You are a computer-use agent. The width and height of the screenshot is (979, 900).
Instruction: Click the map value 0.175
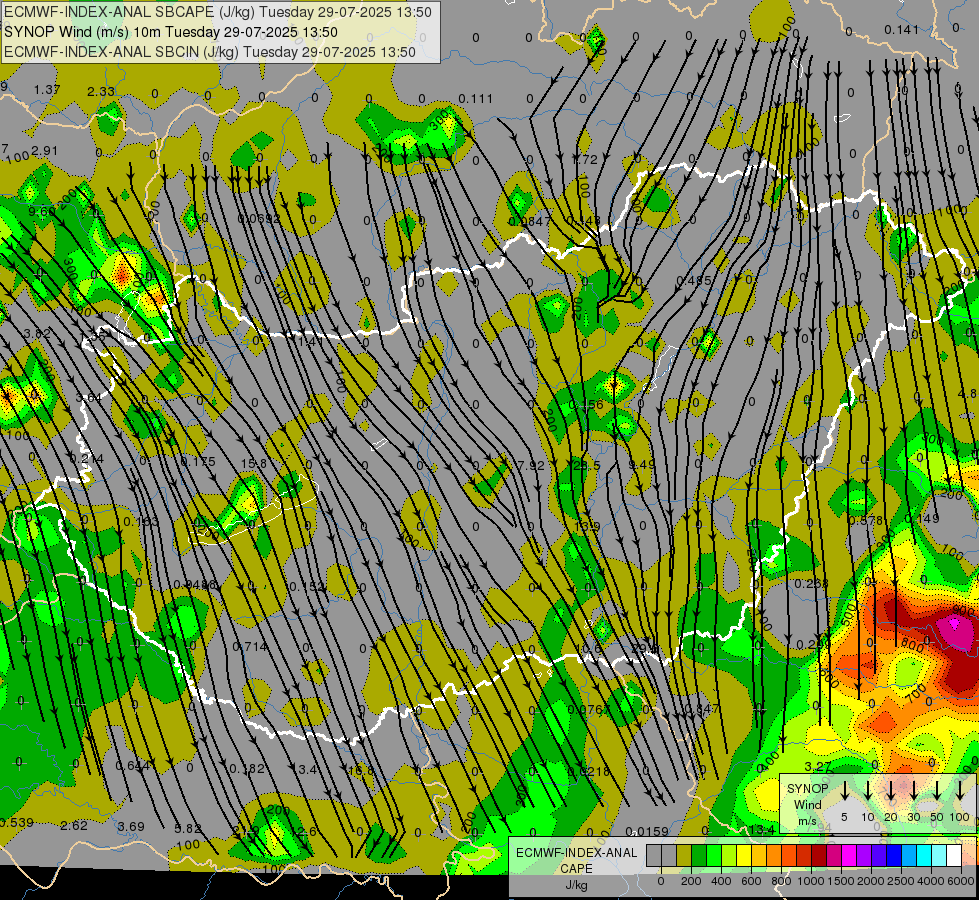coord(198,462)
